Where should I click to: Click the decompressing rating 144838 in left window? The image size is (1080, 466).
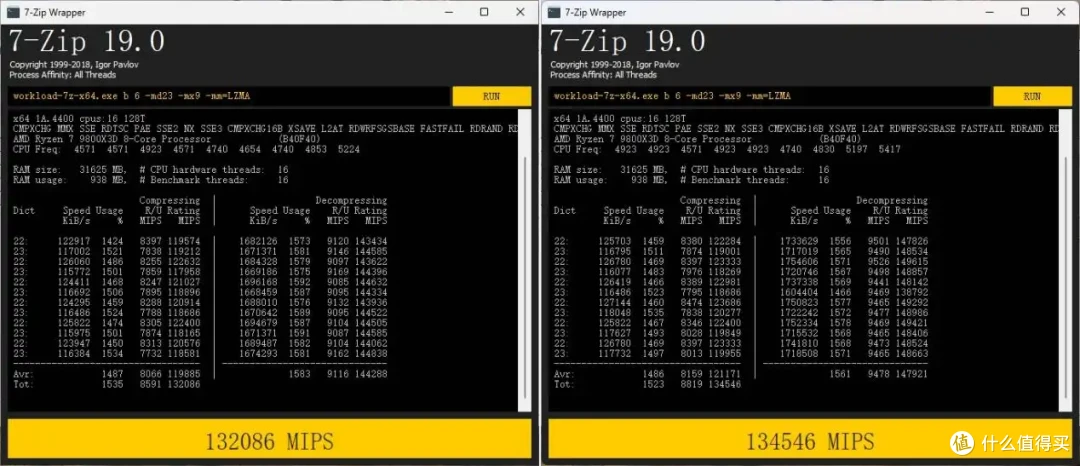coord(369,353)
